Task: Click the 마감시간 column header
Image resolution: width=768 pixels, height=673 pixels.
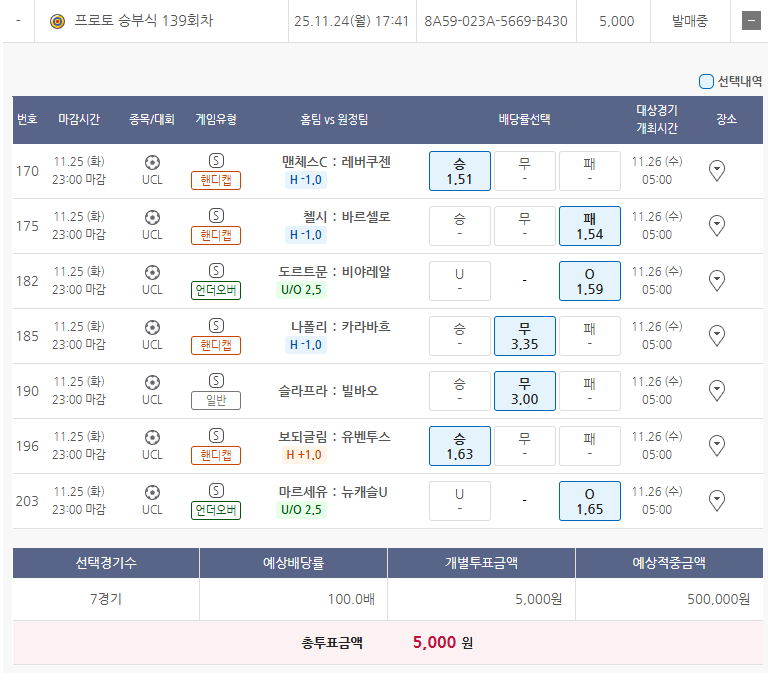Action: 79,119
